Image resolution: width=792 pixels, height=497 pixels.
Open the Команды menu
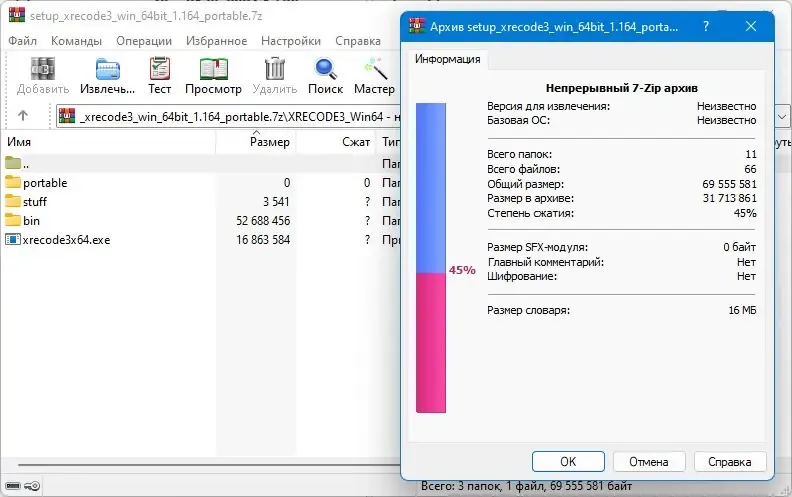coord(76,41)
